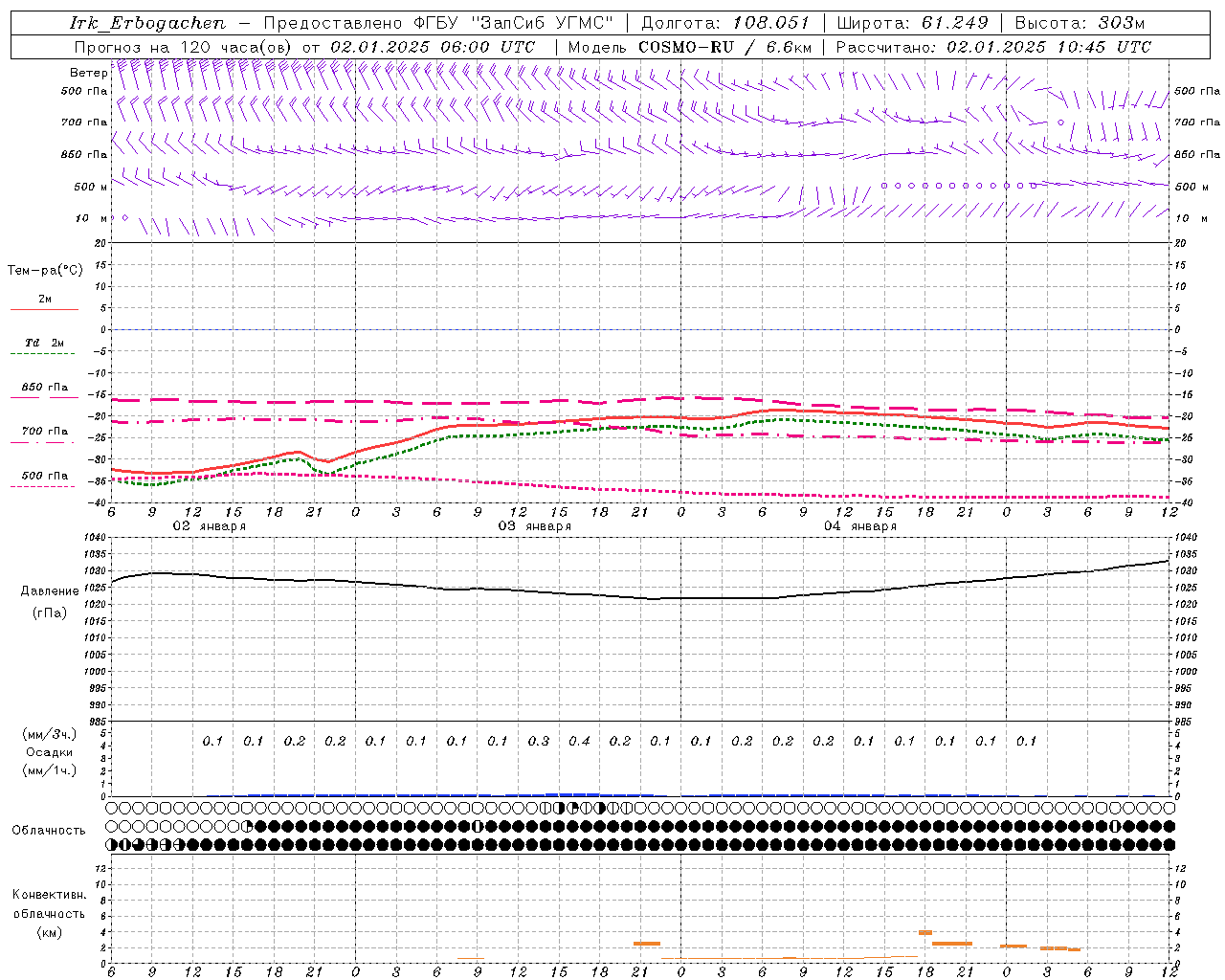Click the Облачность panel label
Viewport: 1225px width, 980px height.
(x=49, y=831)
